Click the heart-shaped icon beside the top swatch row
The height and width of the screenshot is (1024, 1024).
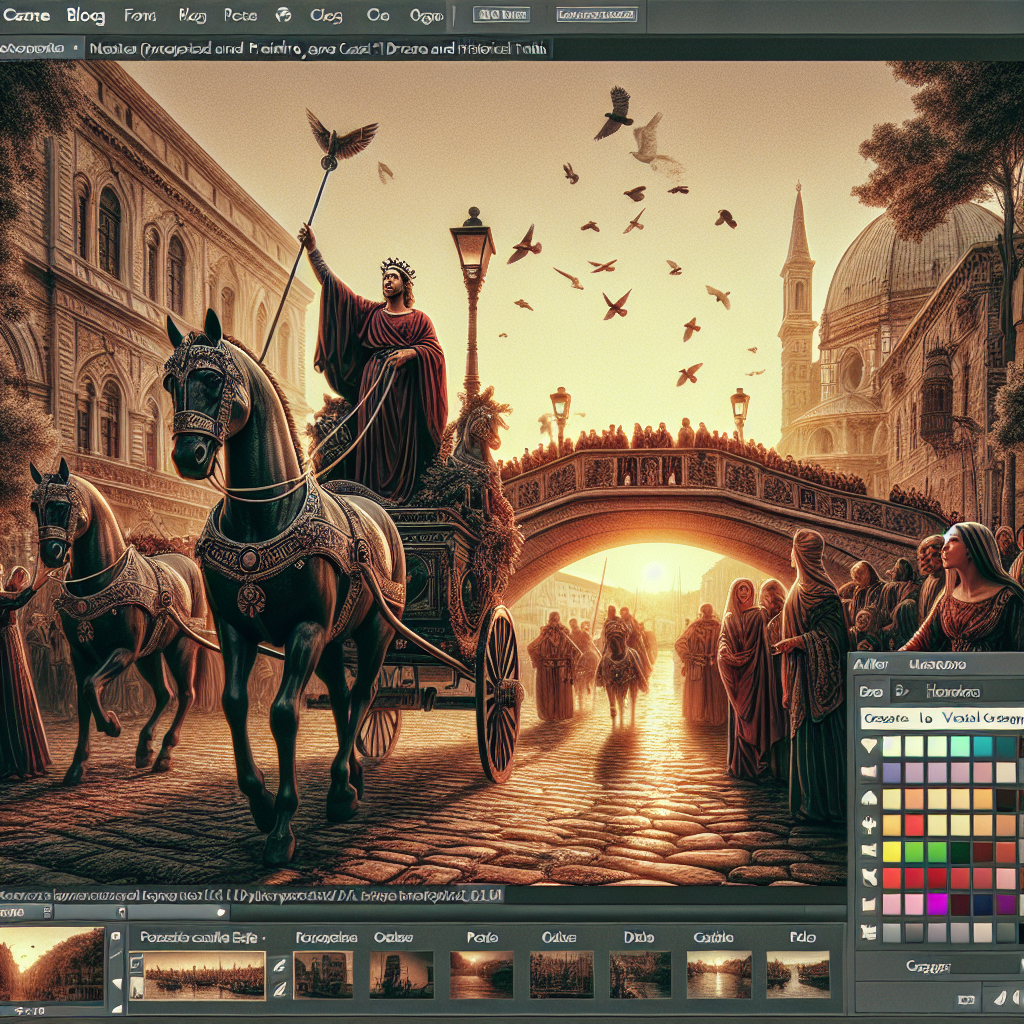(x=867, y=746)
